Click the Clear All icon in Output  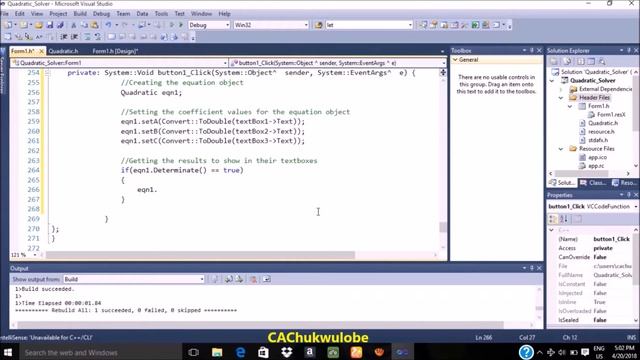[x=253, y=279]
